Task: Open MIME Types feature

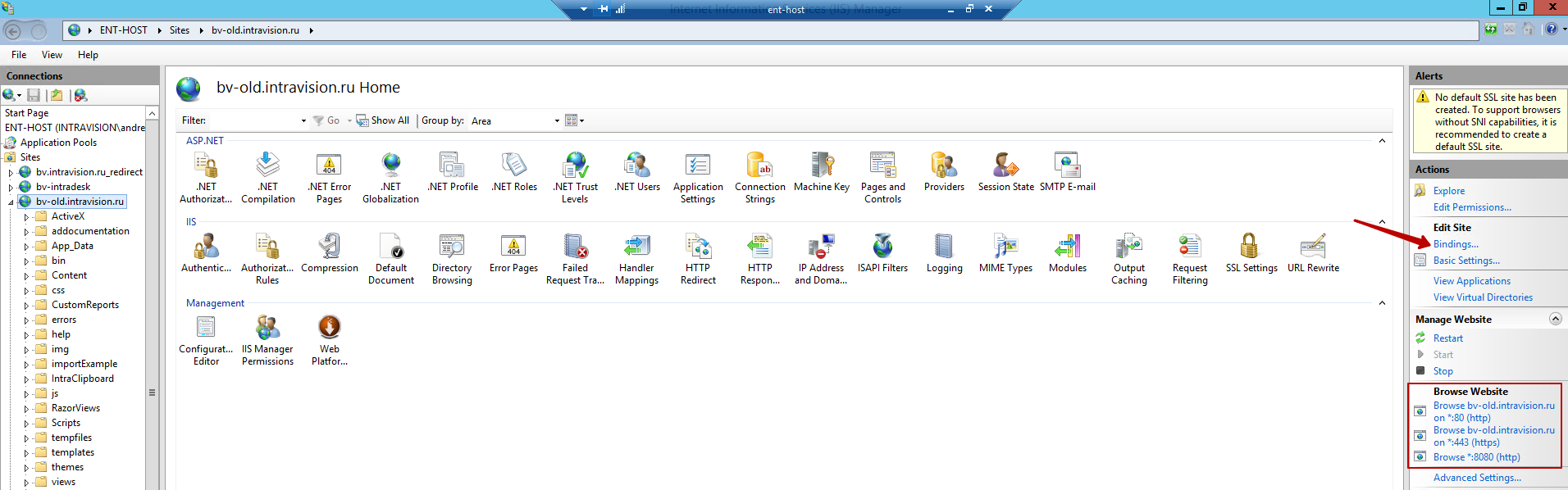Action: [1005, 253]
